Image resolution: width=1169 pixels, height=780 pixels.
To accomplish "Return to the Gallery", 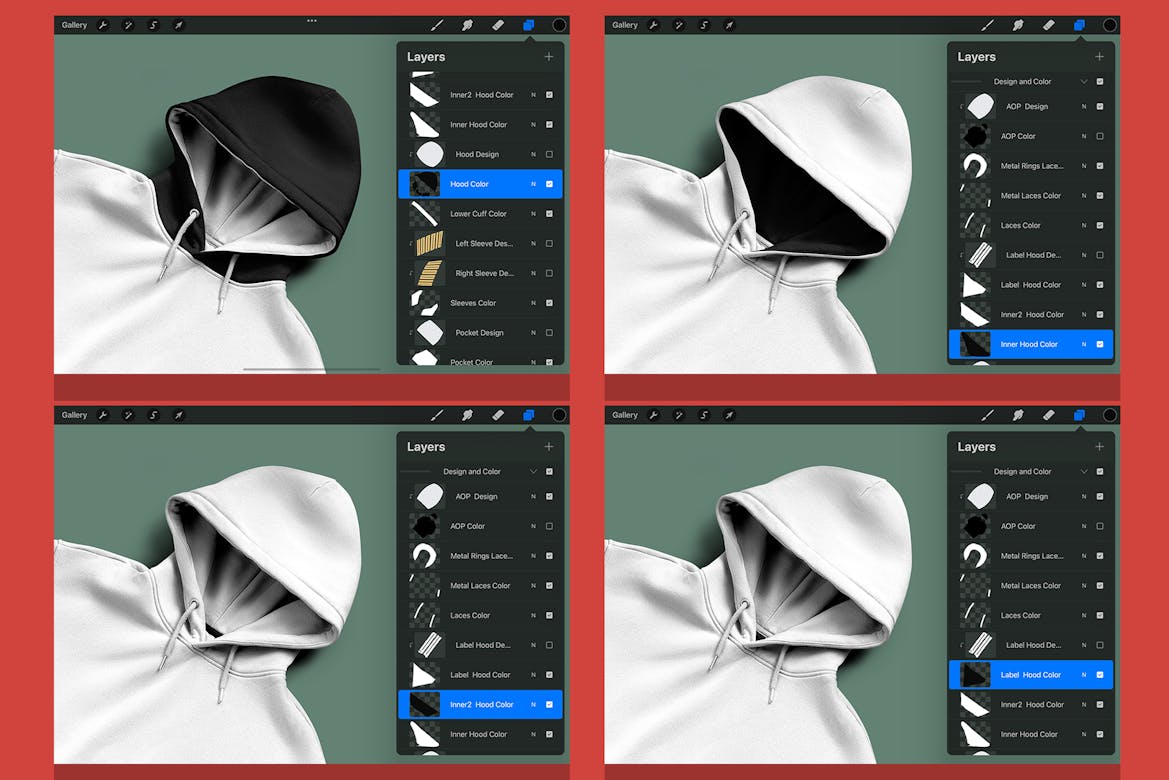I will [x=74, y=25].
